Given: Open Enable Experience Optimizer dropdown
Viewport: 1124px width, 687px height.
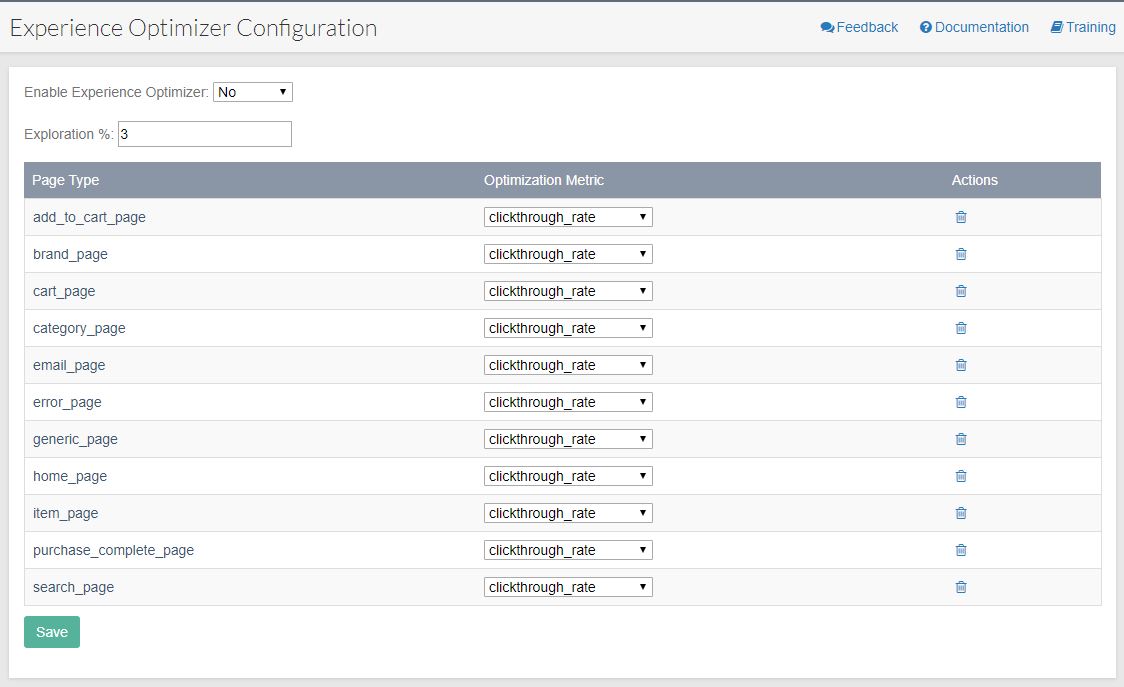Looking at the screenshot, I should click(252, 92).
